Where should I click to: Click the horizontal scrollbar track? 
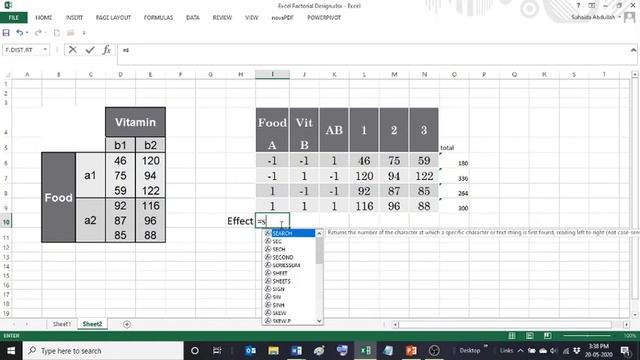click(x=504, y=324)
